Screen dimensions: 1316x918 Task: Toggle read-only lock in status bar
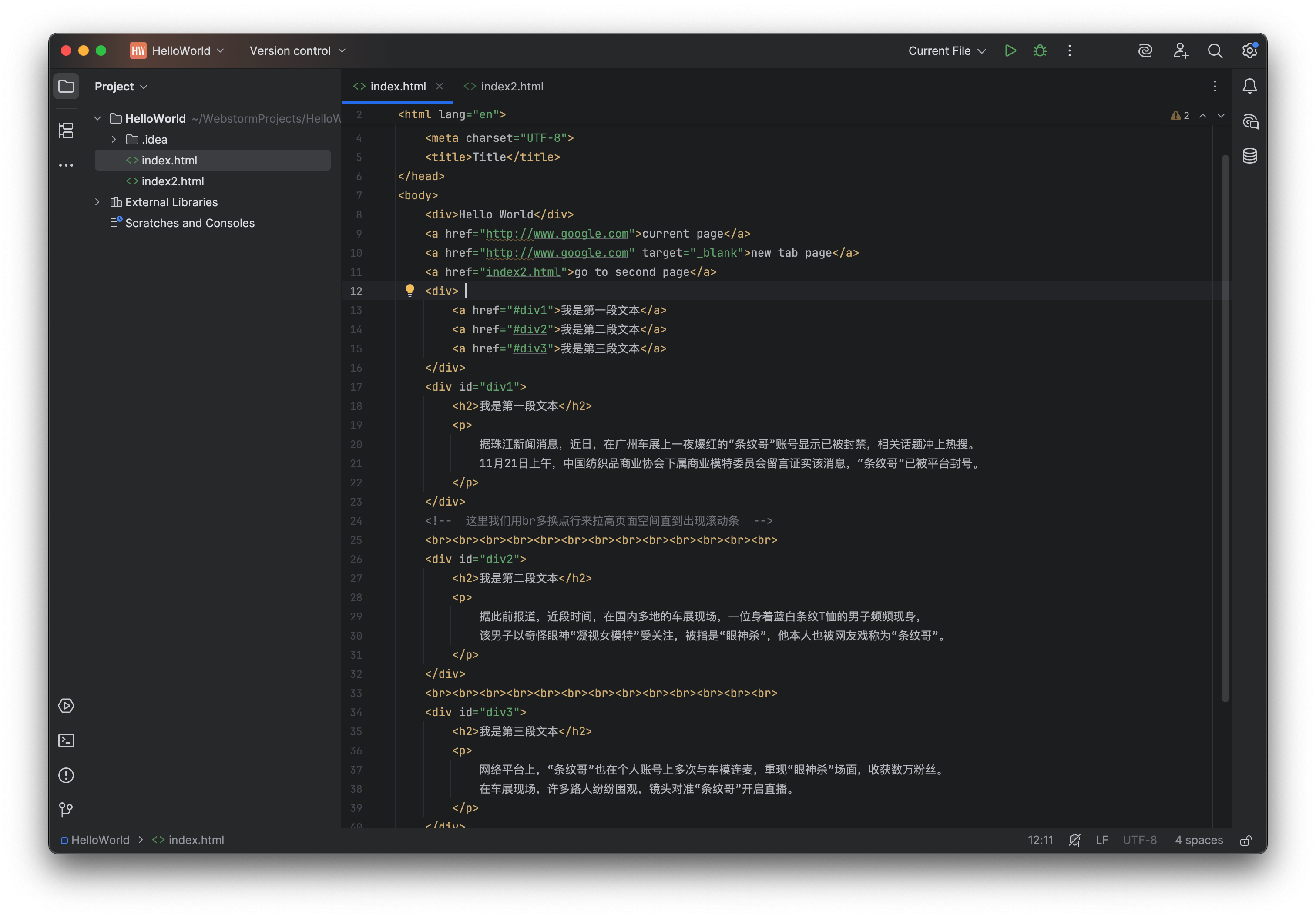point(1246,840)
